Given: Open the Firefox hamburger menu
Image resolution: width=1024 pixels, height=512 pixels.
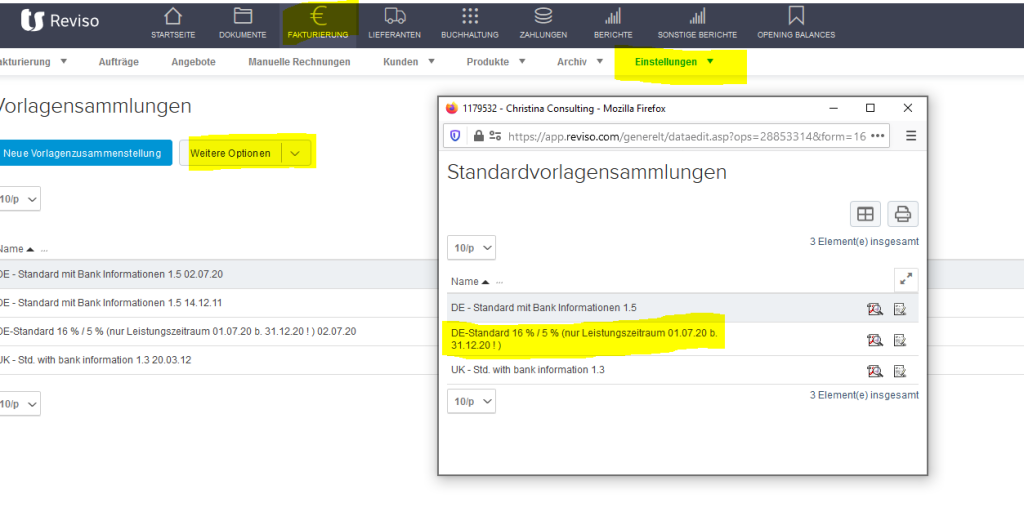Looking at the screenshot, I should 911,136.
